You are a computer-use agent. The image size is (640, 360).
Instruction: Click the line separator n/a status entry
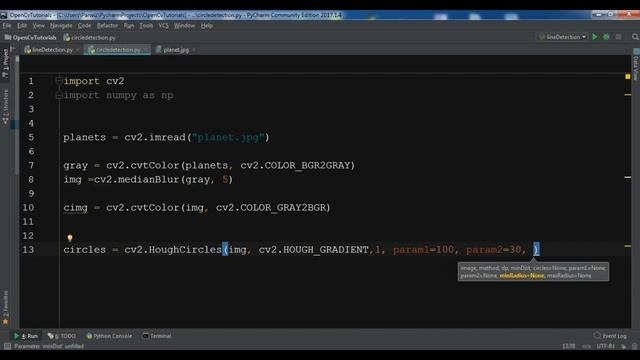click(x=587, y=346)
